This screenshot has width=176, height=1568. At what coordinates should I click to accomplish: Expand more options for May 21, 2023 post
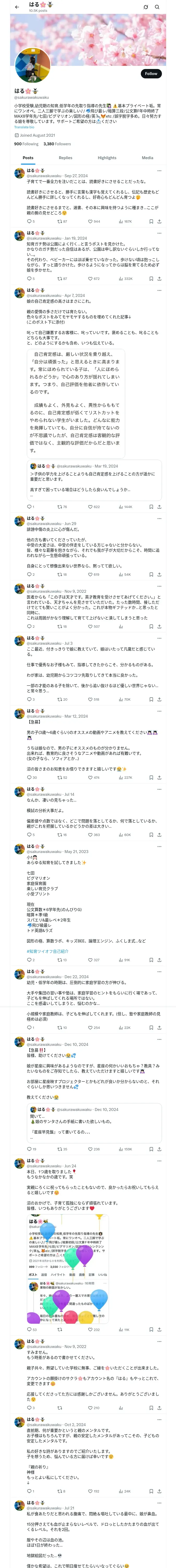click(x=160, y=847)
